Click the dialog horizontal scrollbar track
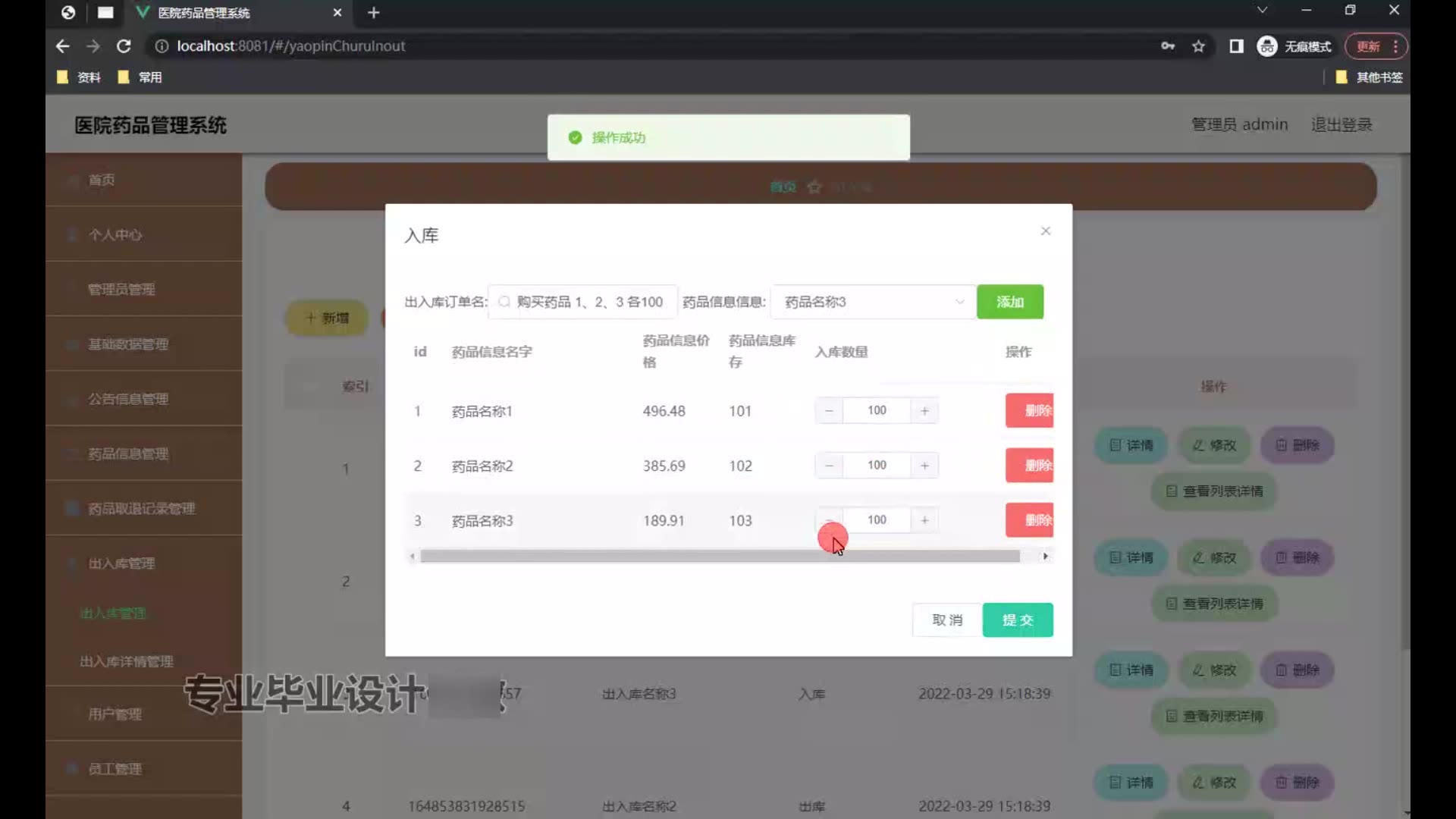1456x819 pixels. [x=719, y=557]
